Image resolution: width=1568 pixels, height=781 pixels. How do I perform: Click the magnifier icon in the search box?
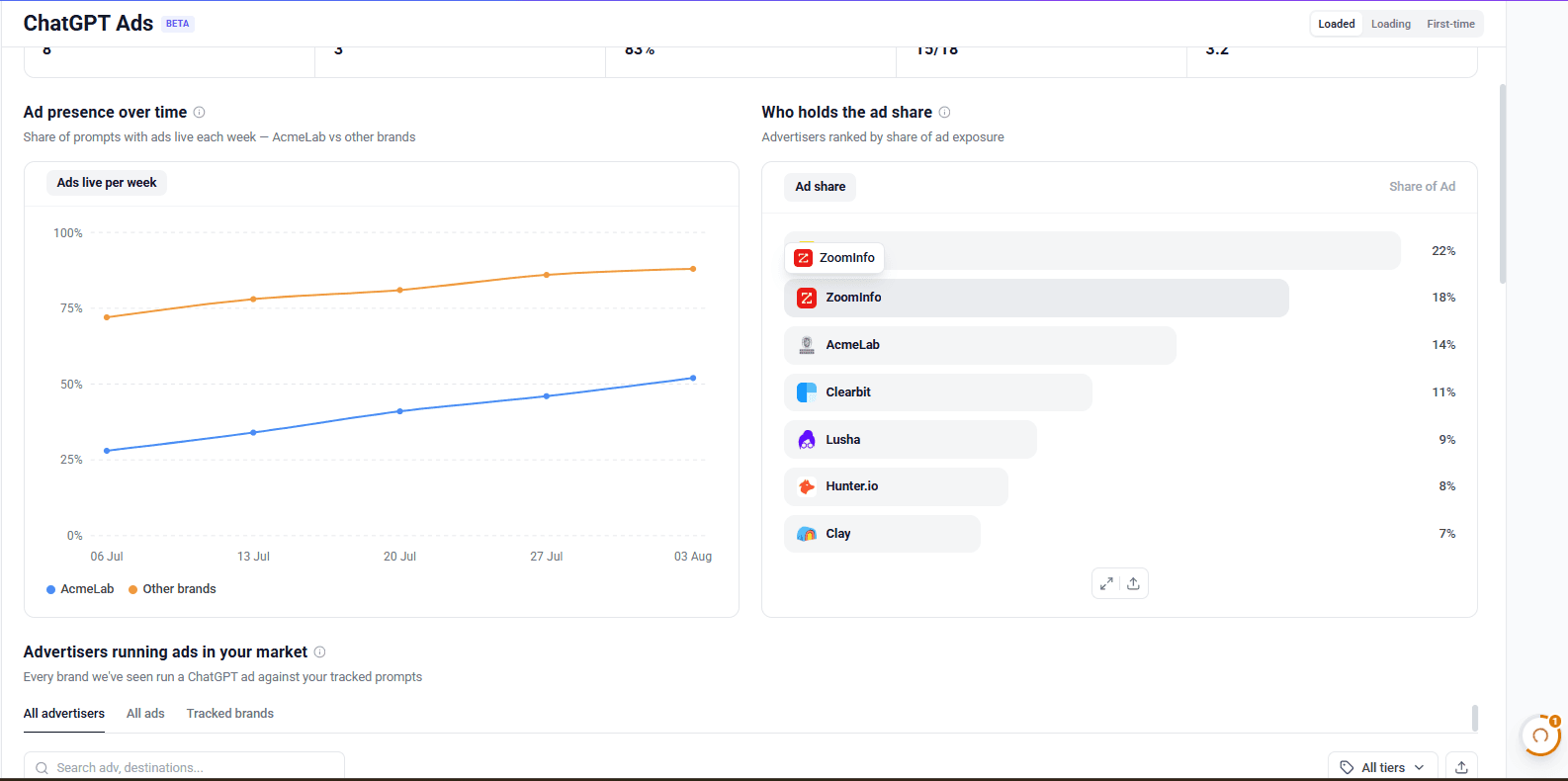click(42, 768)
